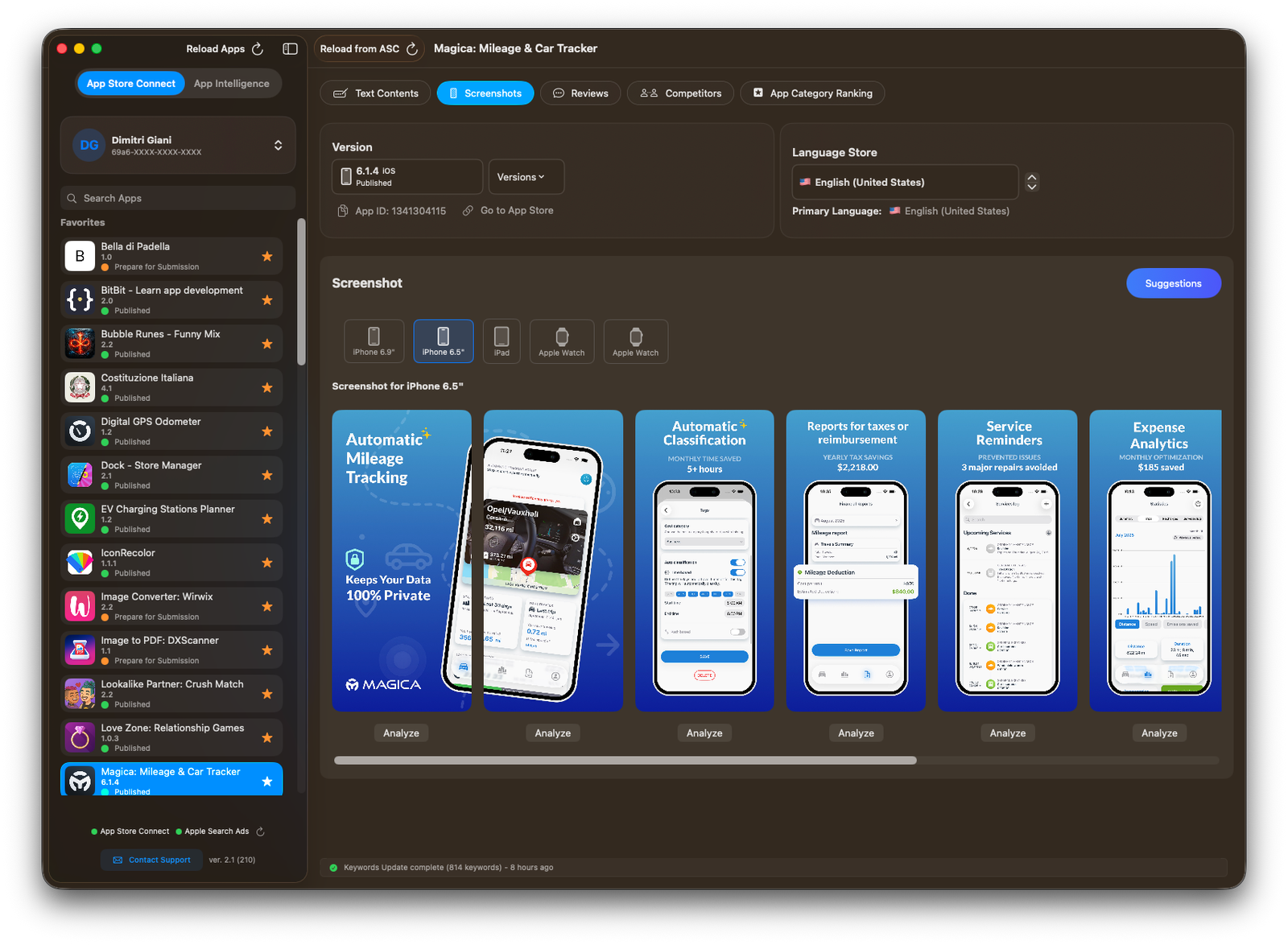Unstar Bella di Padella from favorites

[x=266, y=256]
